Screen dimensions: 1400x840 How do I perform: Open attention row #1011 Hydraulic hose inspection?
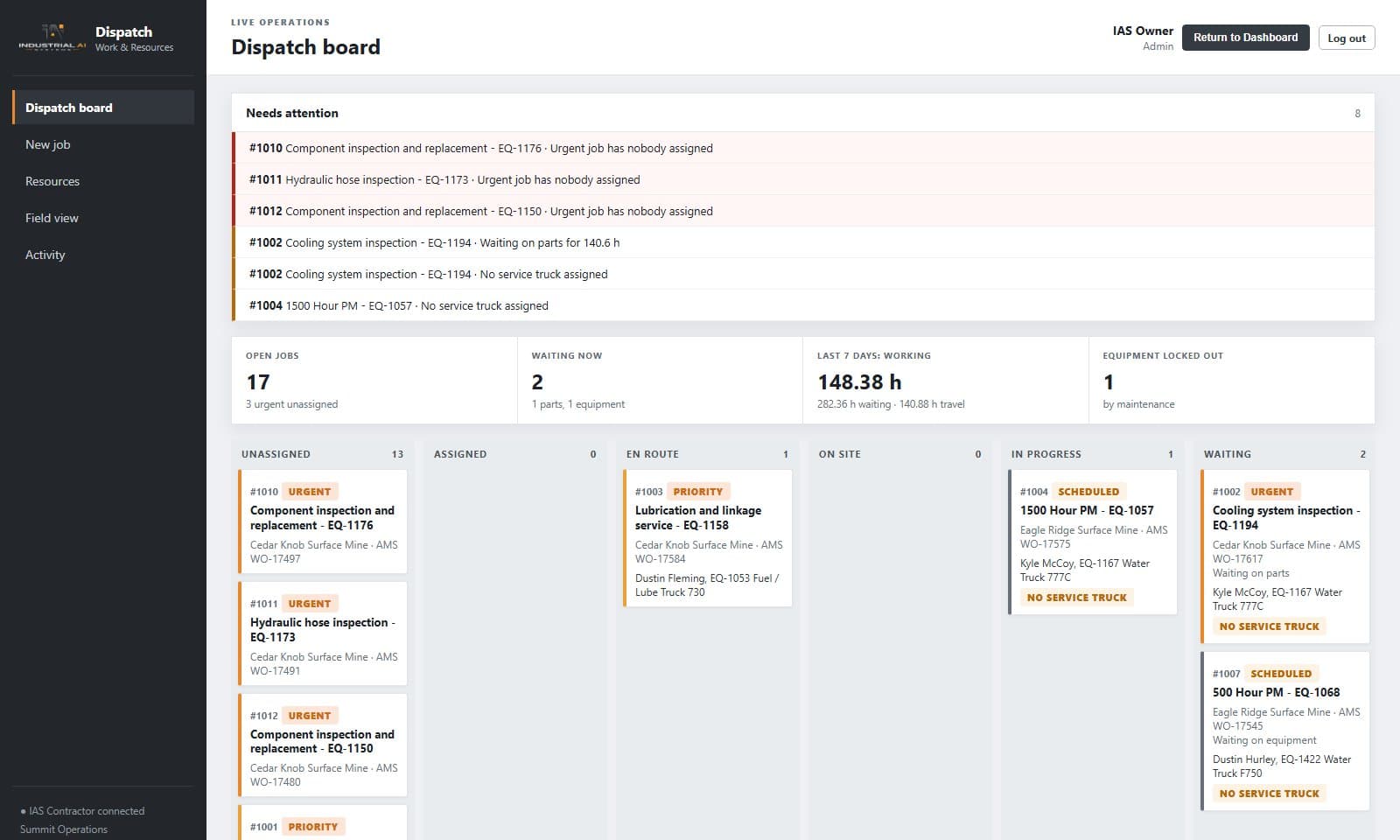pos(803,179)
